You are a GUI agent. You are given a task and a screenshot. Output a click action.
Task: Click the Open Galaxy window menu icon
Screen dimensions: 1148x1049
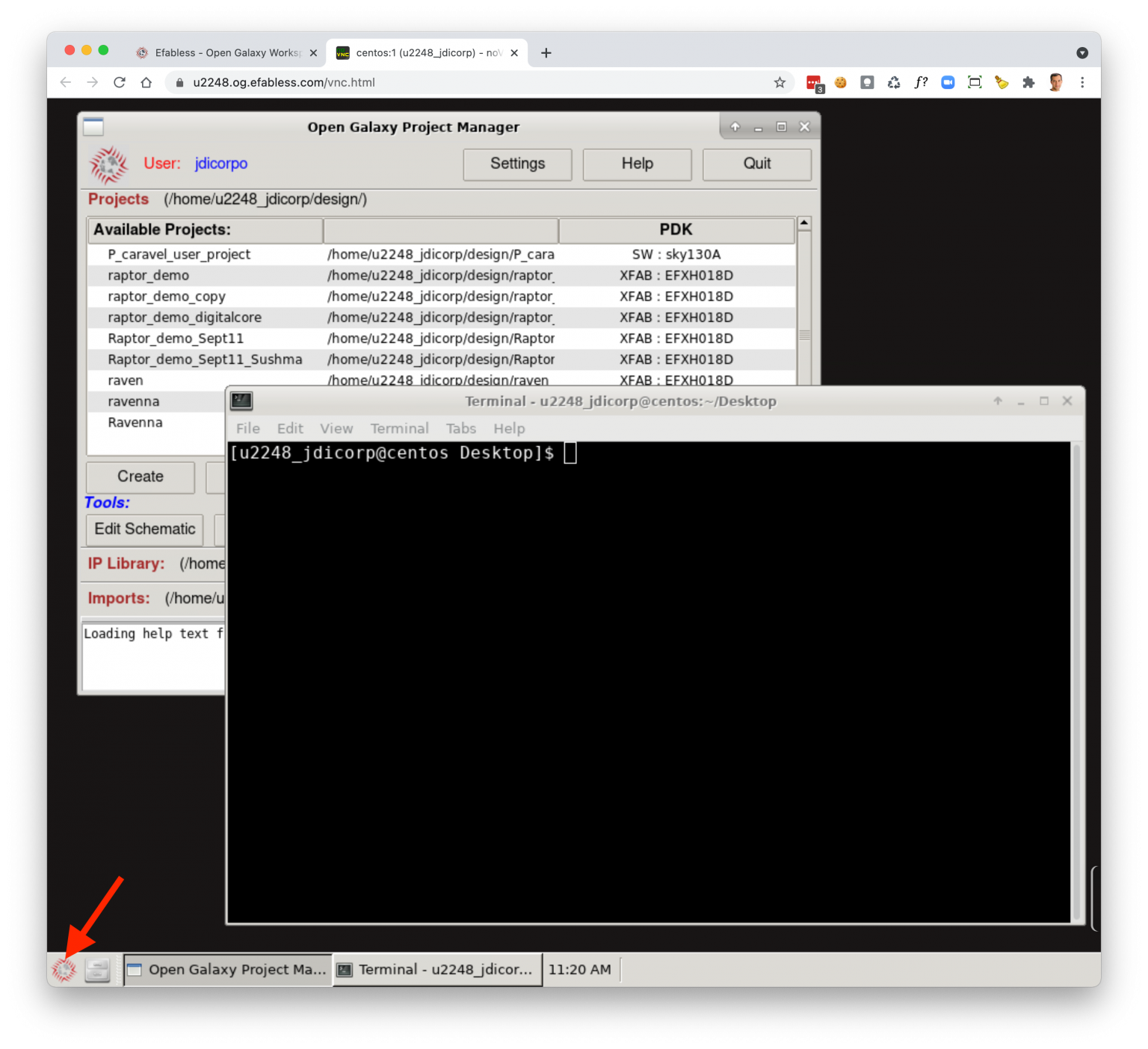[x=93, y=127]
